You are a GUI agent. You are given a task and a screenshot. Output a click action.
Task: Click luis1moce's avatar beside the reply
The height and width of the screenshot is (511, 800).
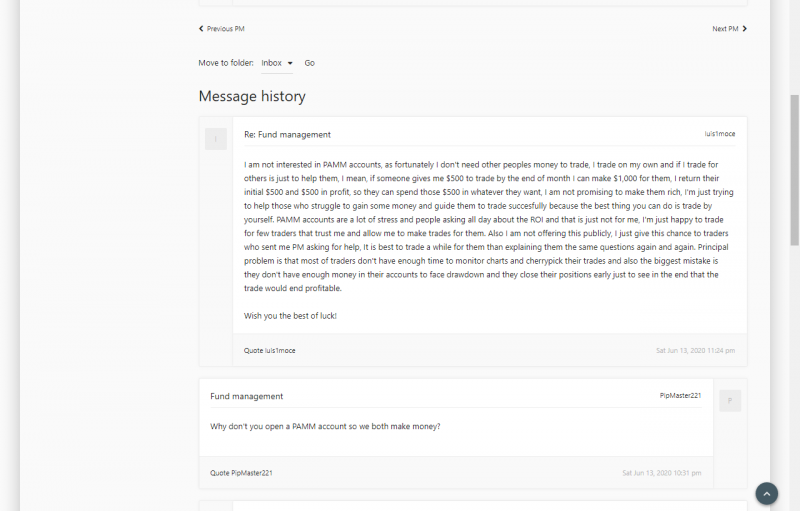point(216,139)
